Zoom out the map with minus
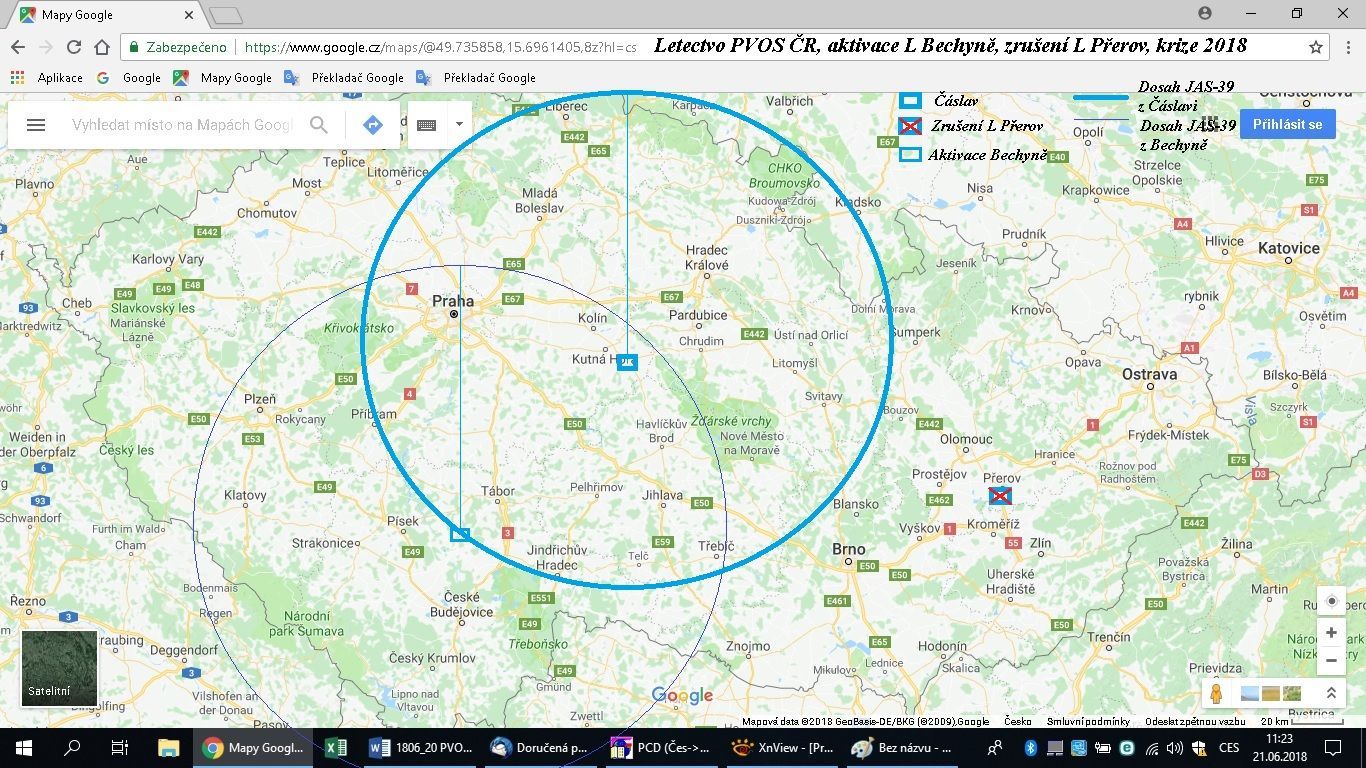This screenshot has height=768, width=1366. click(x=1331, y=660)
